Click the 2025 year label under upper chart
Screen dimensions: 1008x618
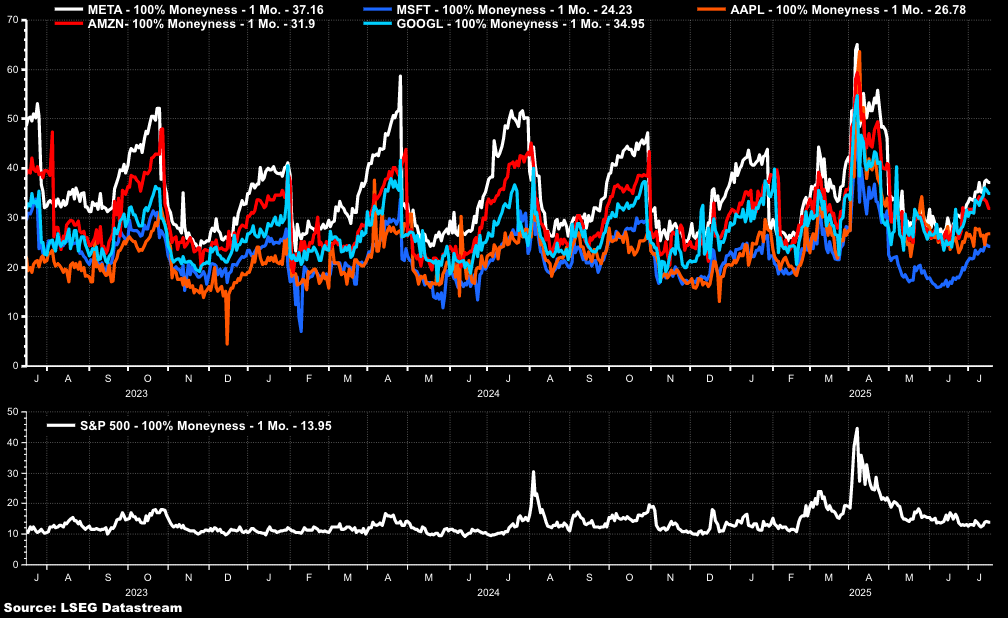pos(860,394)
